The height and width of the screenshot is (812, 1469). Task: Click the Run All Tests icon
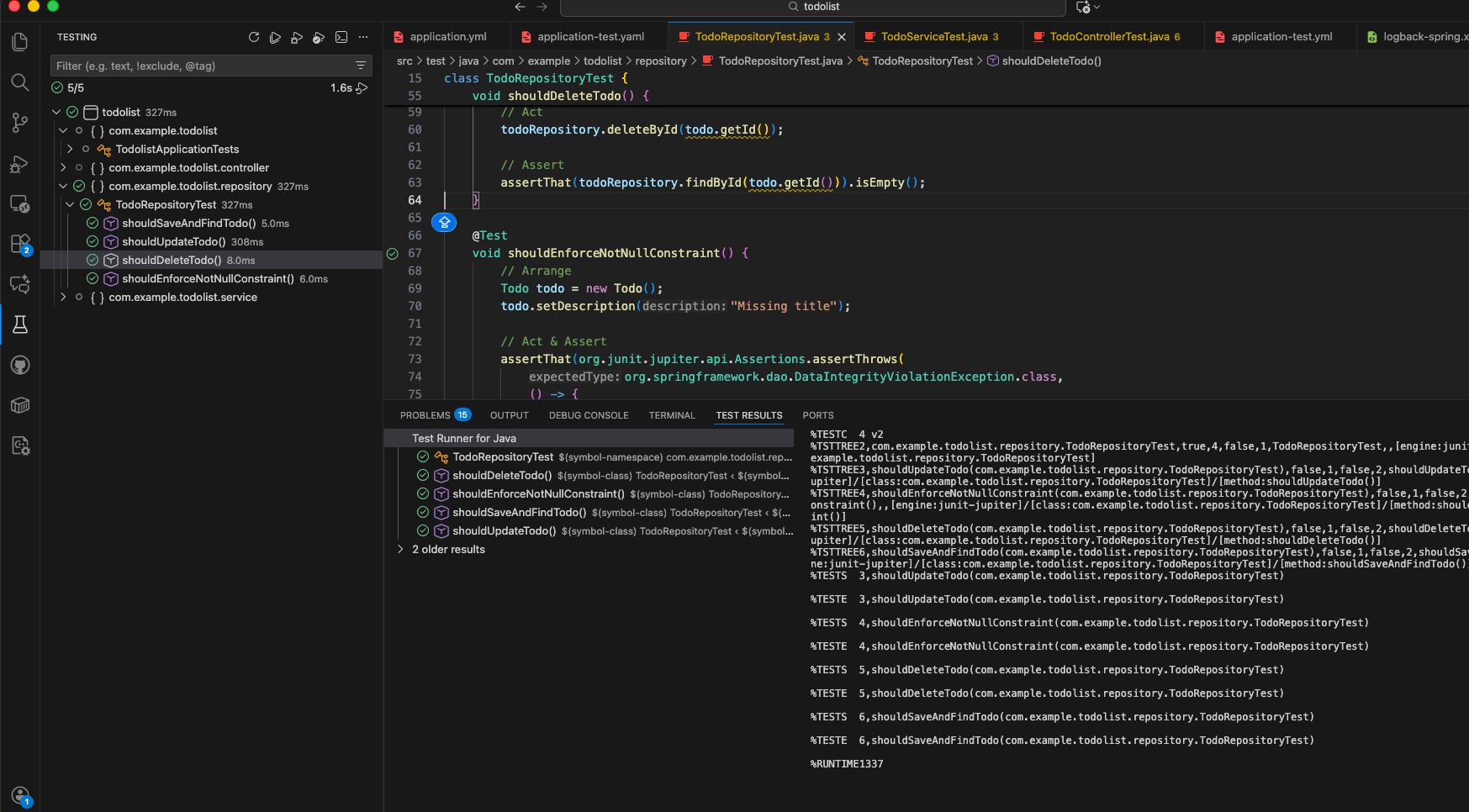pyautogui.click(x=275, y=37)
